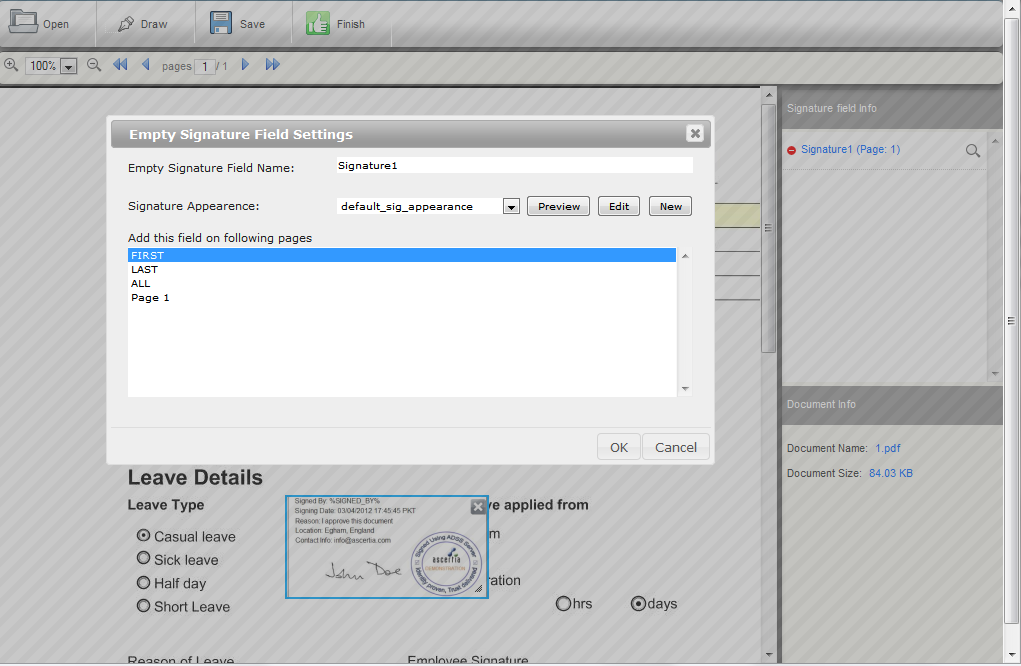Click the Finish thumbs-up icon
The width and height of the screenshot is (1021, 666).
(x=318, y=23)
